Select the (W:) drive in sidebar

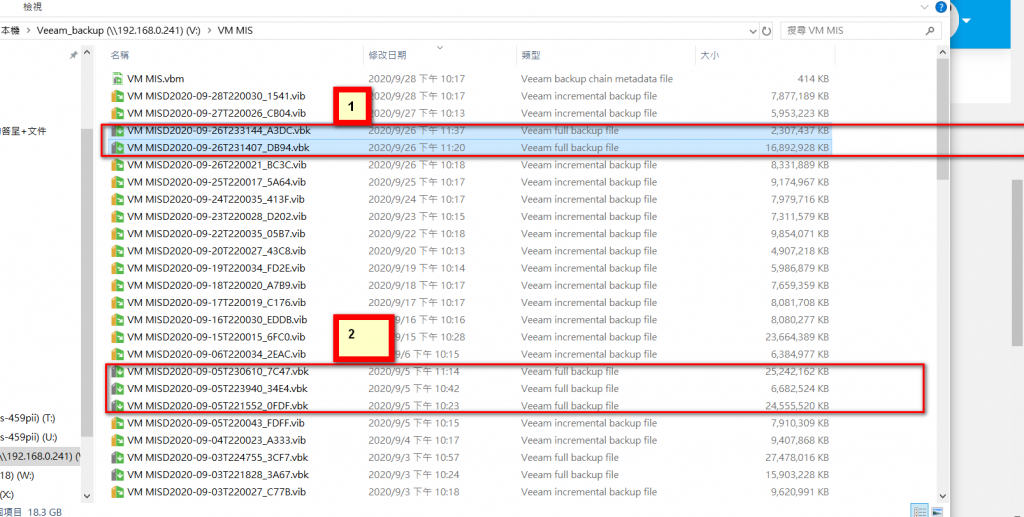(18, 475)
